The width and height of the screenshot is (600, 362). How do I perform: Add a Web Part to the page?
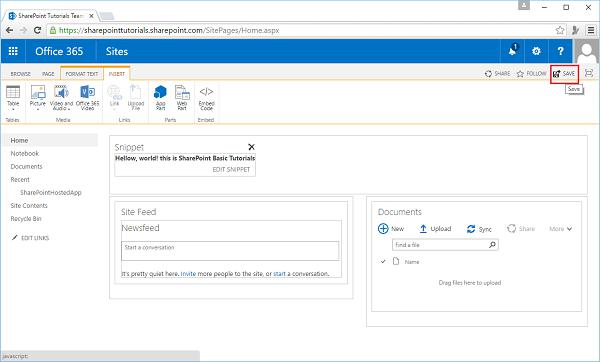coord(182,98)
